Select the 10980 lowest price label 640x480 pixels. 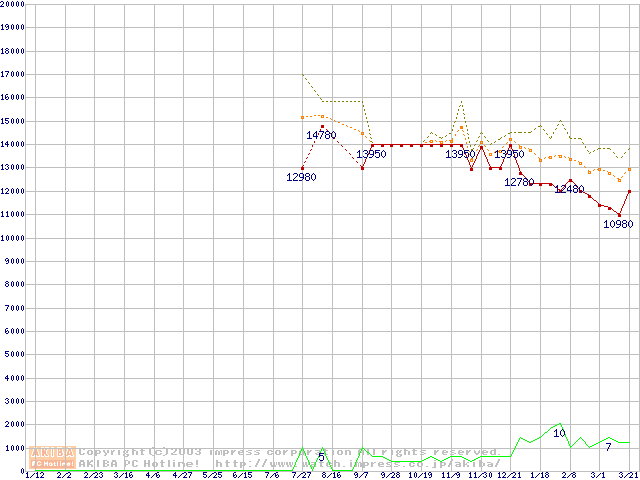[618, 224]
